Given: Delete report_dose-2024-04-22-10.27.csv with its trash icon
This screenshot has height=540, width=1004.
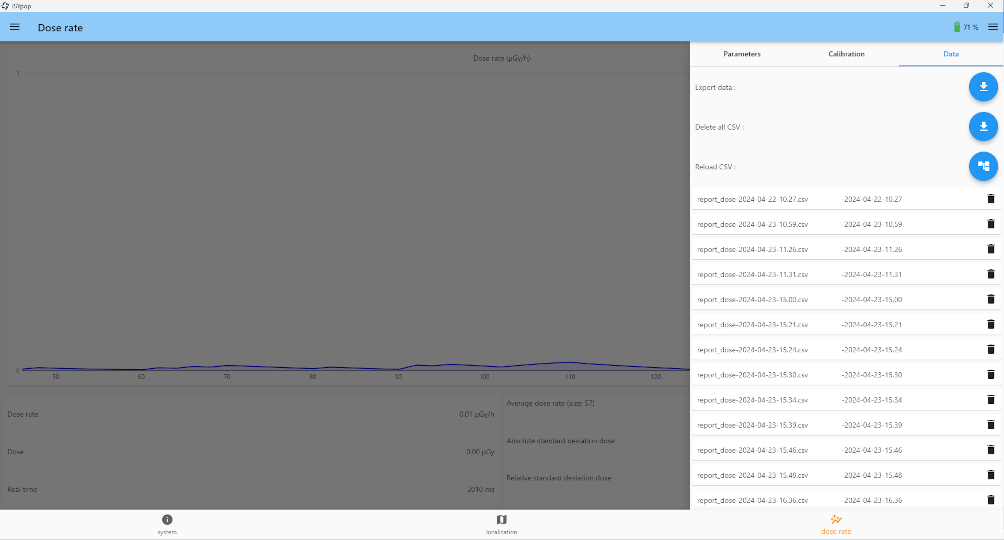Looking at the screenshot, I should [x=990, y=199].
